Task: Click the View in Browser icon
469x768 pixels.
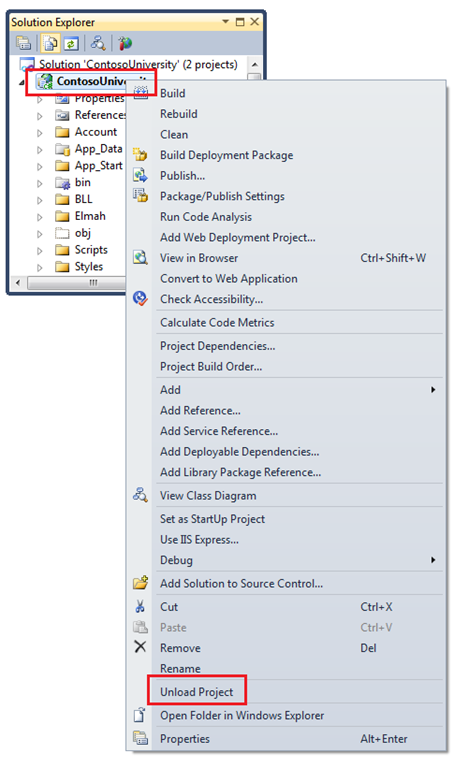Action: tap(141, 258)
